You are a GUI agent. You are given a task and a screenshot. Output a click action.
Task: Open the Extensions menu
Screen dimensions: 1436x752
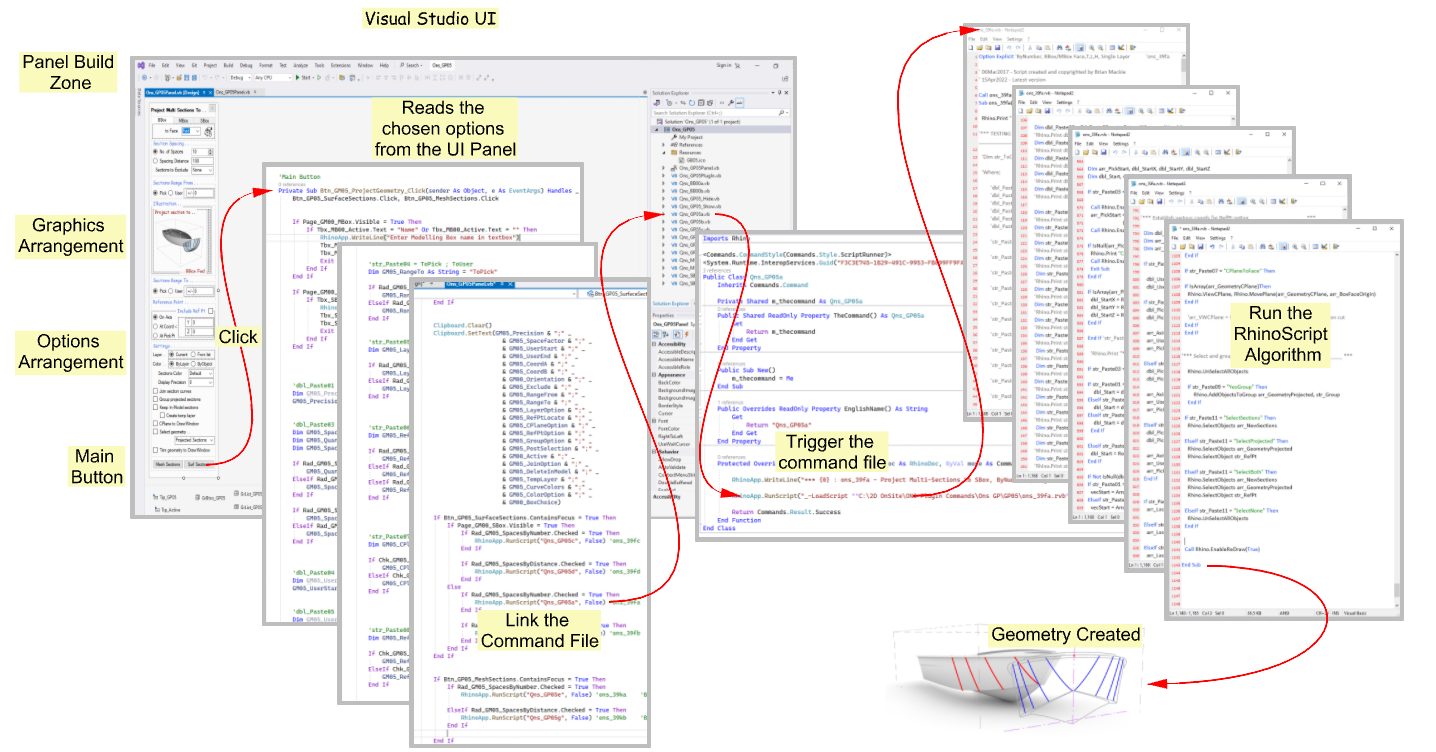[341, 65]
